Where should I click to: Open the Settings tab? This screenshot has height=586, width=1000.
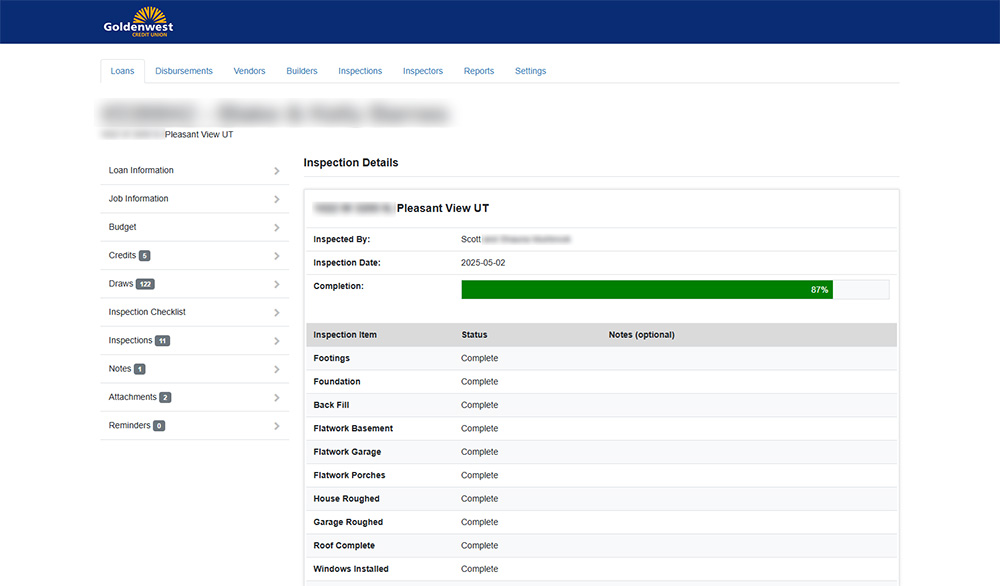click(x=530, y=71)
